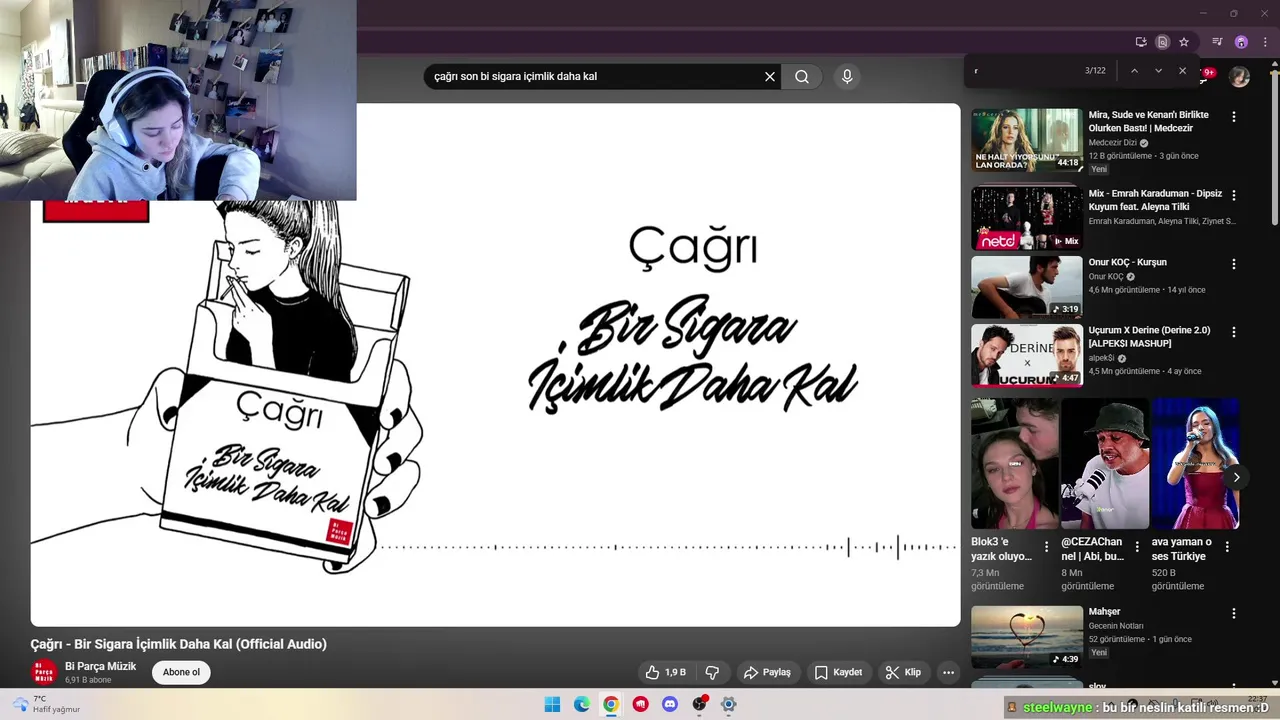The width and height of the screenshot is (1280, 720).
Task: Open options menu for the Mahşer video
Action: (1233, 613)
